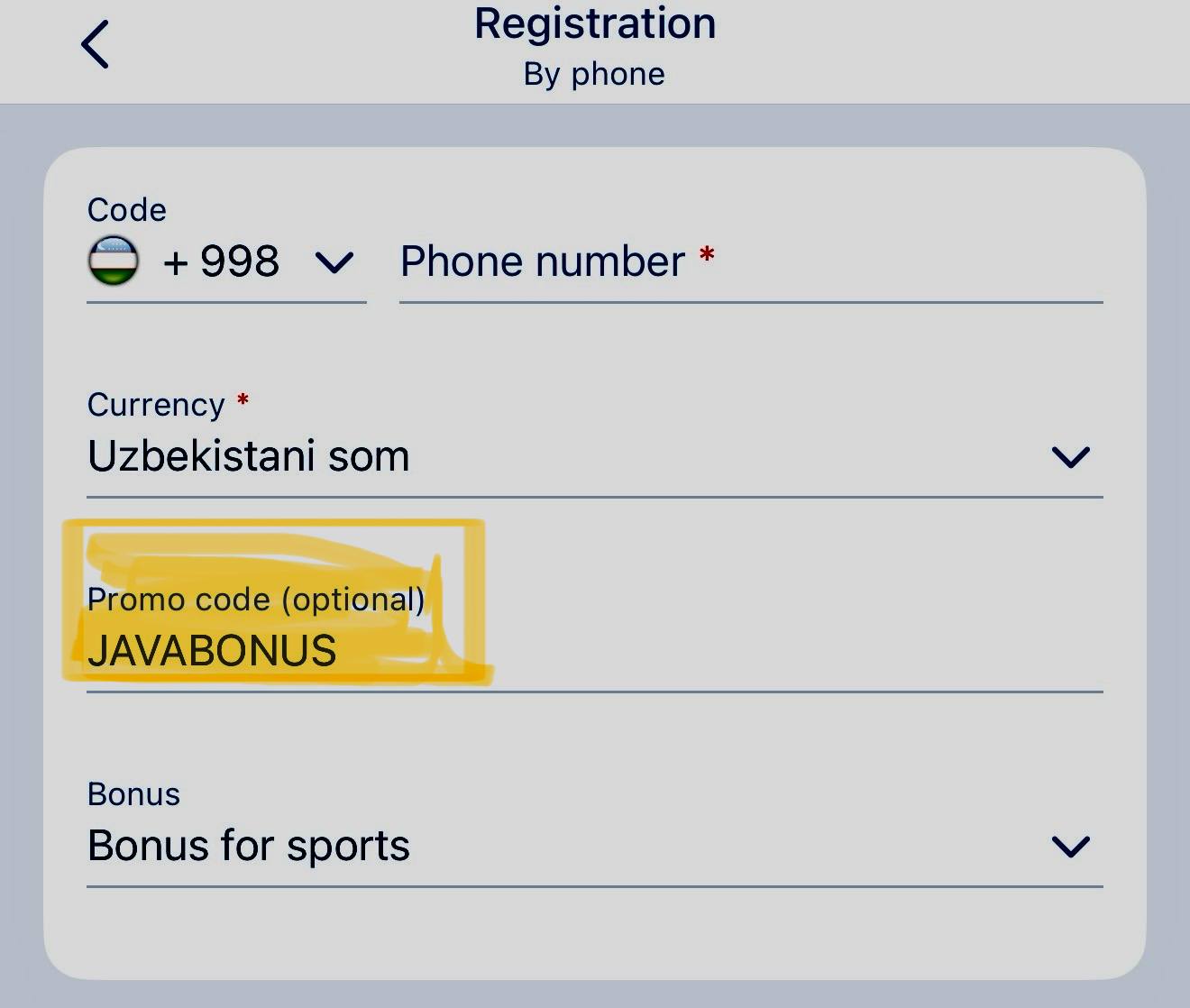Image resolution: width=1190 pixels, height=1008 pixels.
Task: Click the chevron beside Uzbekistani som
Action: [x=1070, y=457]
